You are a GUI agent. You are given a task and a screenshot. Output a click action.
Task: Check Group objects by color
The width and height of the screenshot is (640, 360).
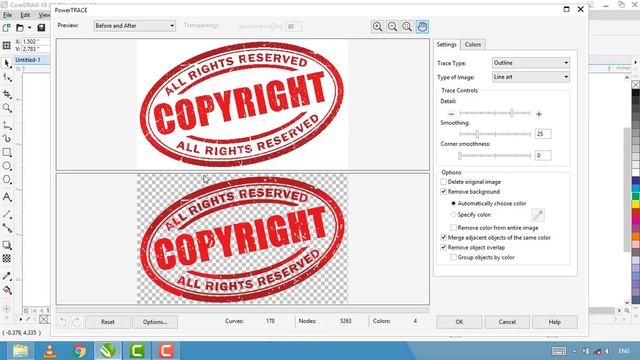(x=453, y=257)
